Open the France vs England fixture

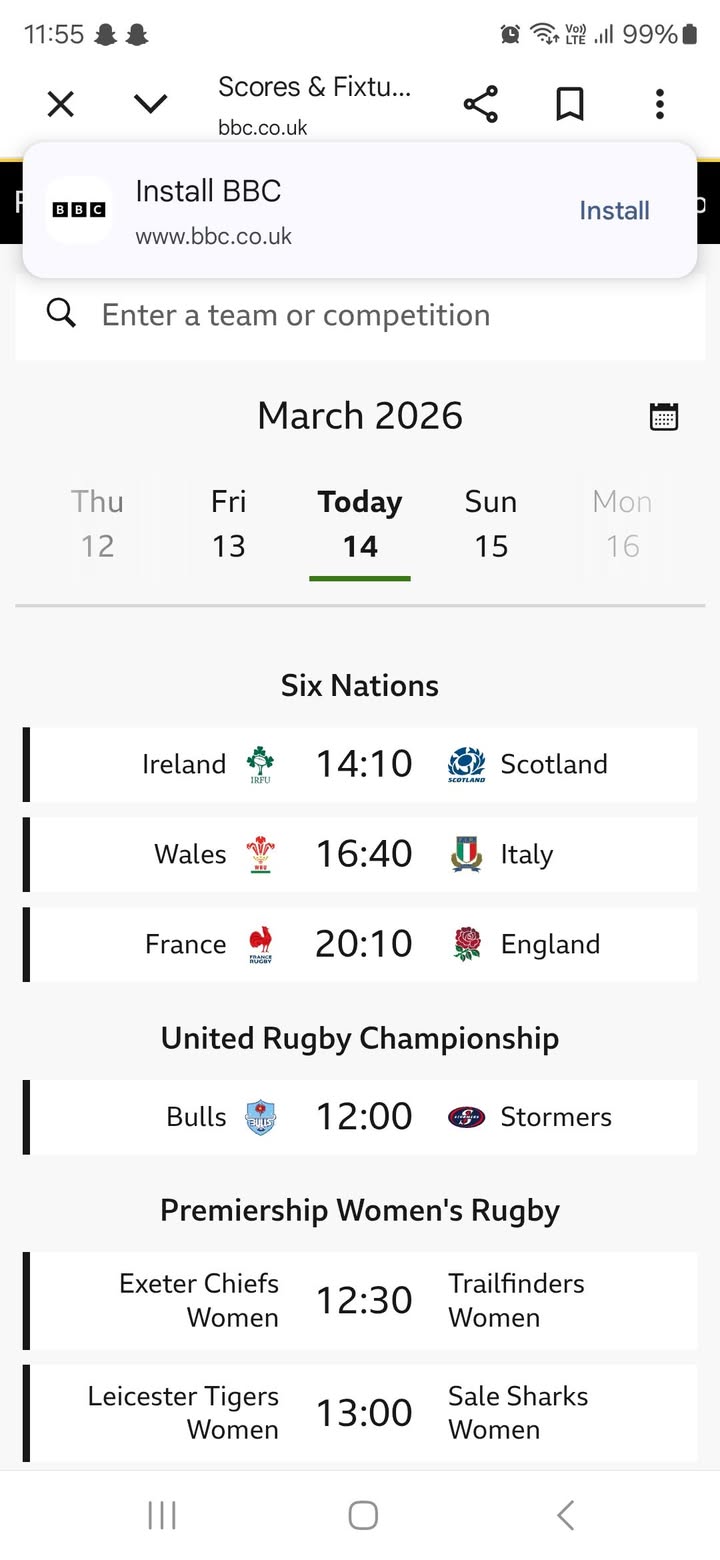click(x=362, y=945)
